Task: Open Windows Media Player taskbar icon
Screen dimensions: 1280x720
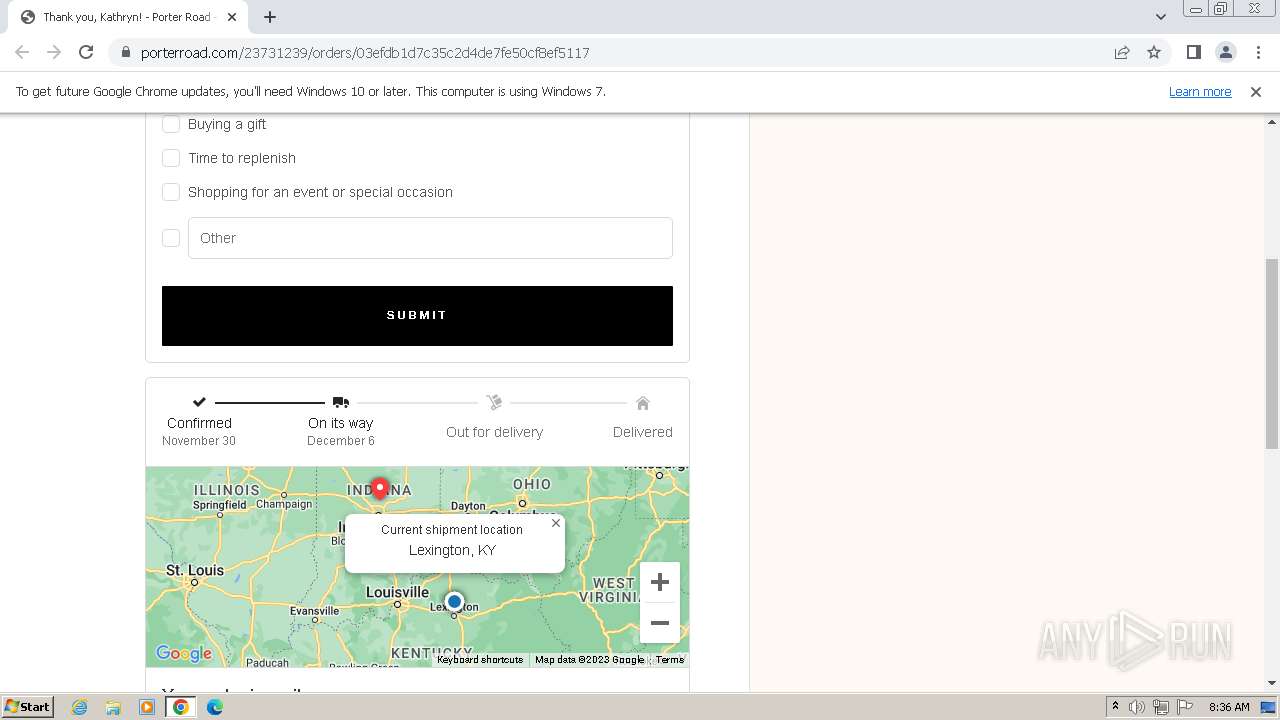Action: coord(147,707)
